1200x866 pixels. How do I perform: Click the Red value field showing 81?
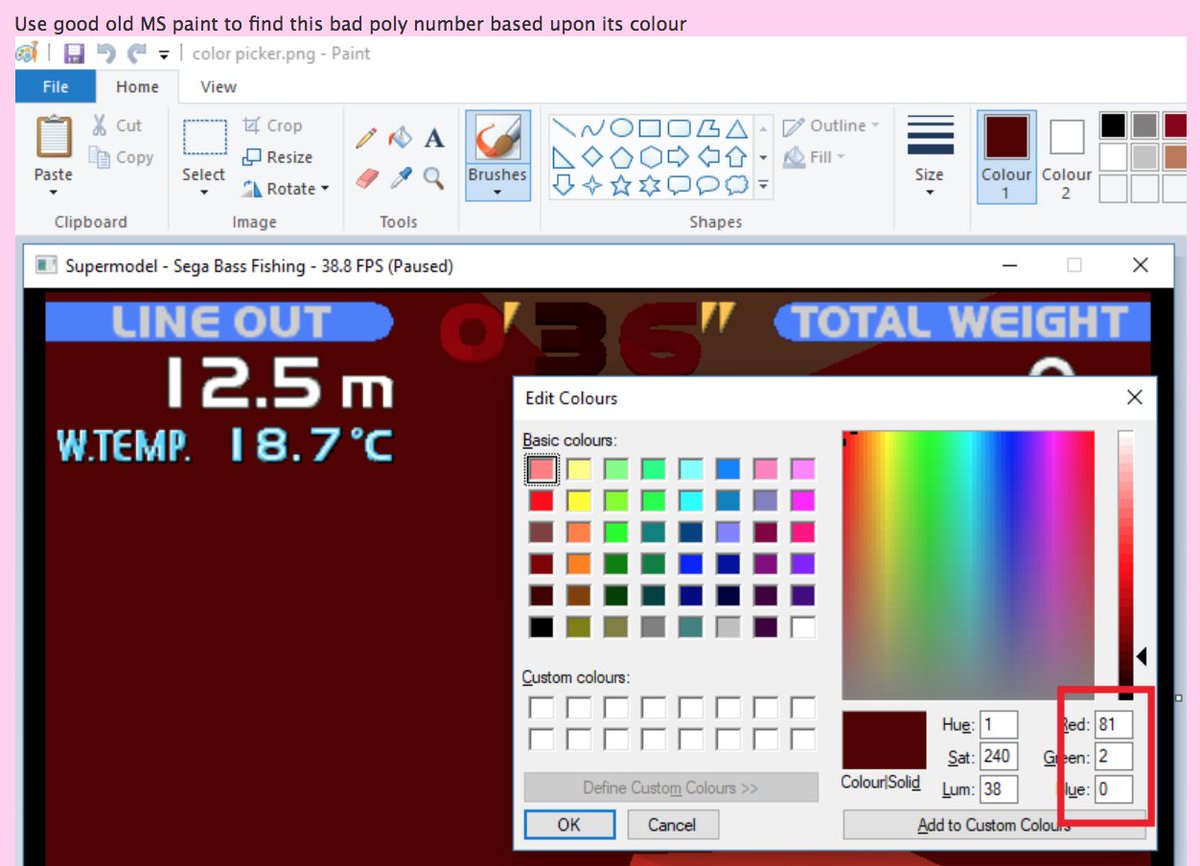1114,725
